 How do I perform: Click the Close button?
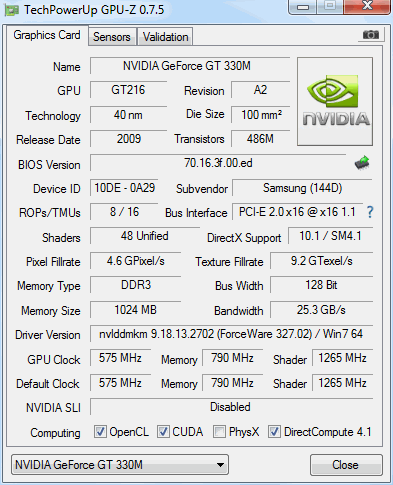pyautogui.click(x=346, y=465)
